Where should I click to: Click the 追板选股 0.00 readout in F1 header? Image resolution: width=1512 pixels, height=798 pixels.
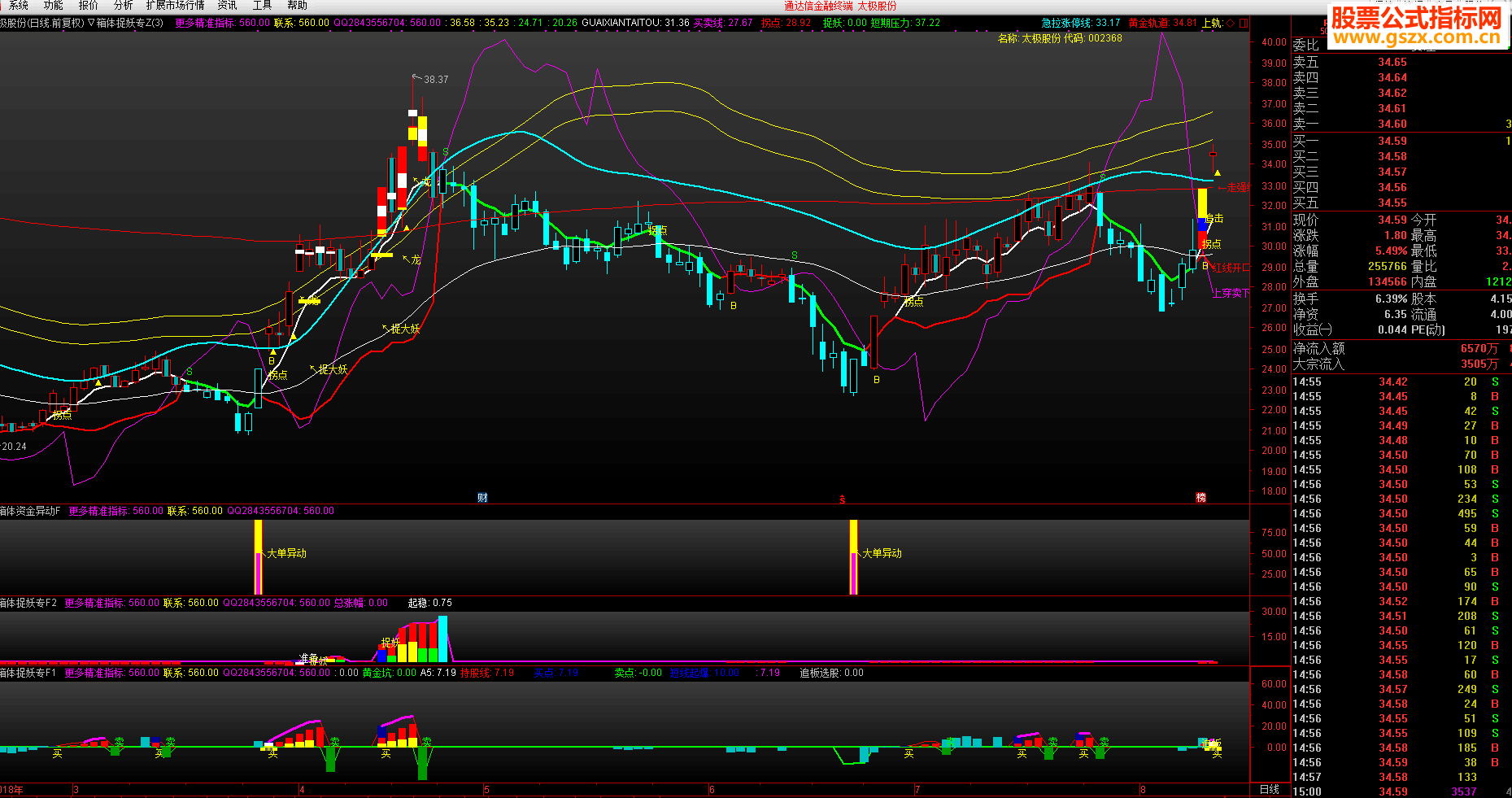pyautogui.click(x=831, y=673)
